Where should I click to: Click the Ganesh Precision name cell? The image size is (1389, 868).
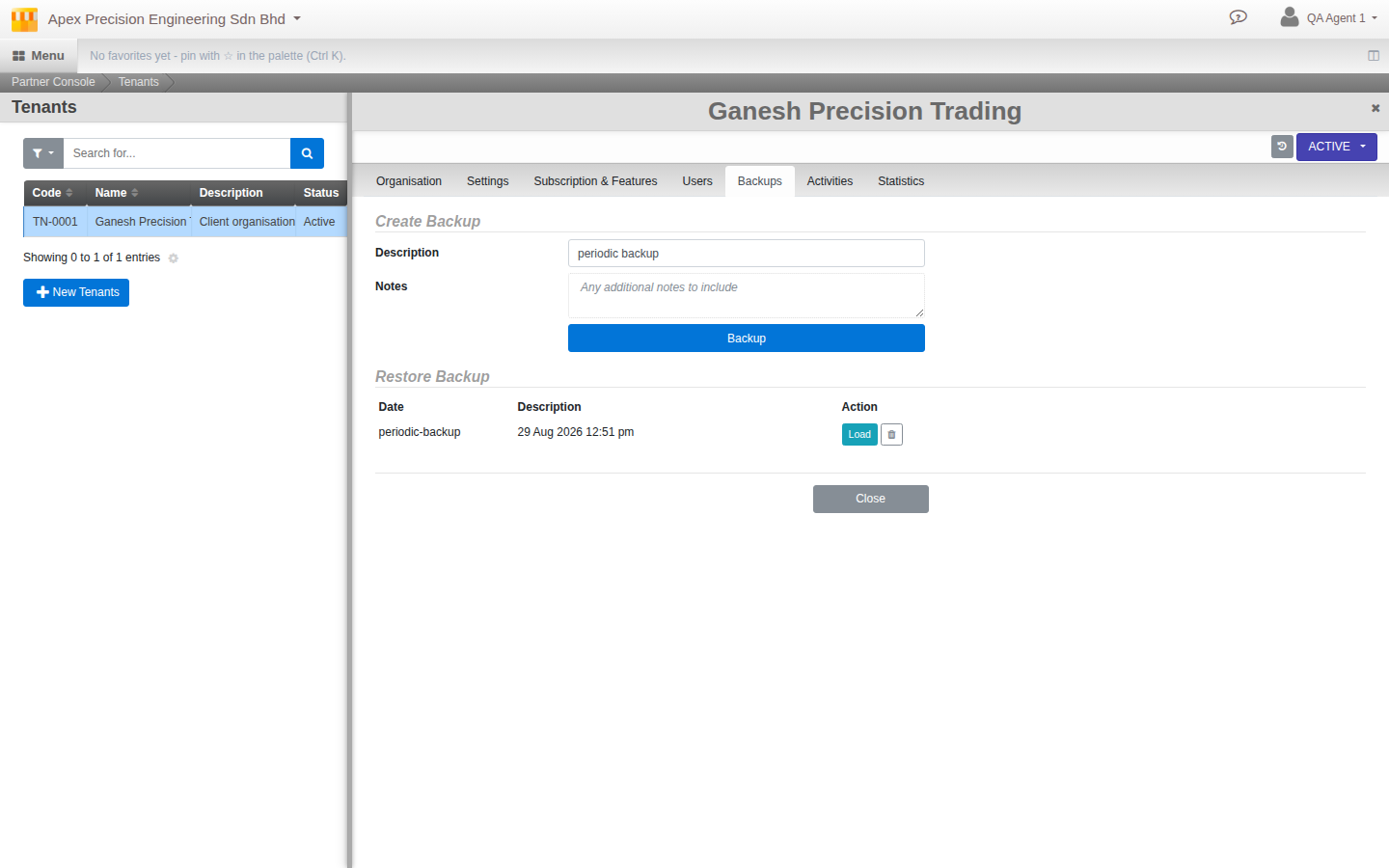(x=140, y=222)
